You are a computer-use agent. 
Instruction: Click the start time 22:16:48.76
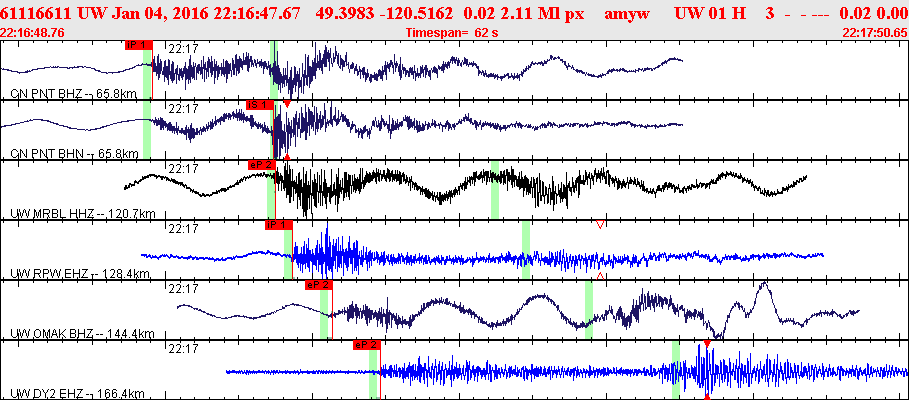pyautogui.click(x=33, y=32)
